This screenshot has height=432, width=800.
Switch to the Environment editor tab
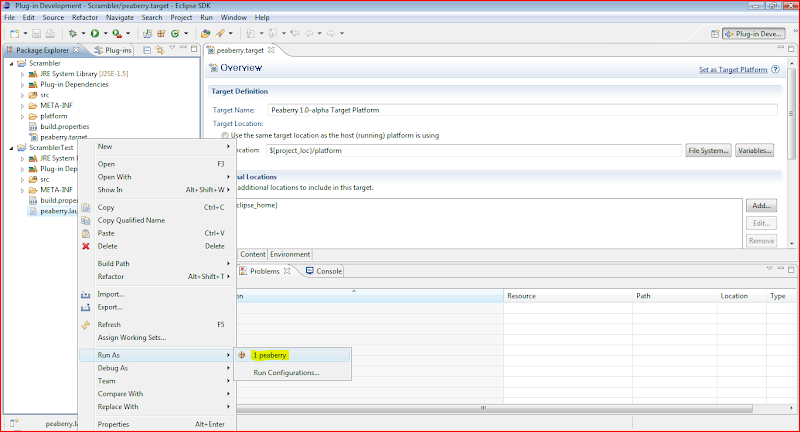coord(290,254)
